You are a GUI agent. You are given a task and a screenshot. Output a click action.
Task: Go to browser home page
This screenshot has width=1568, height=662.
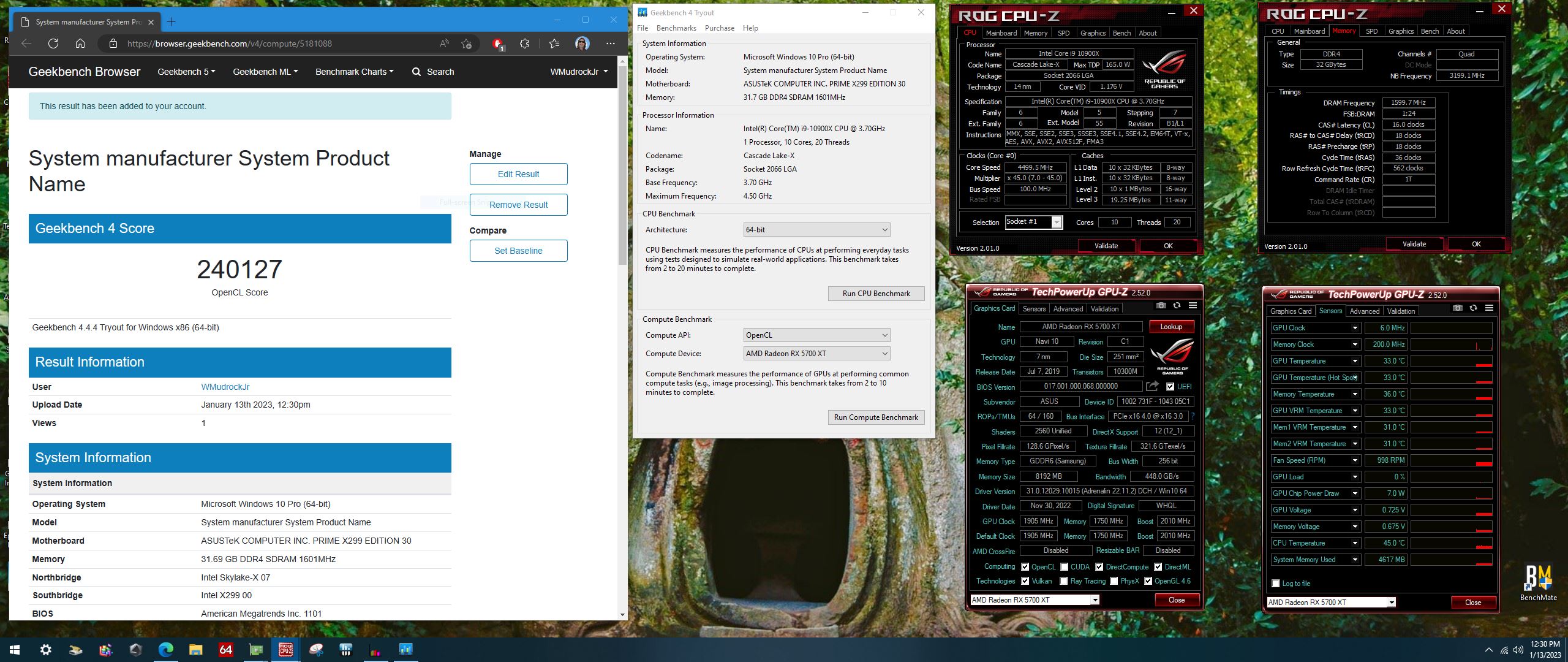click(x=80, y=44)
